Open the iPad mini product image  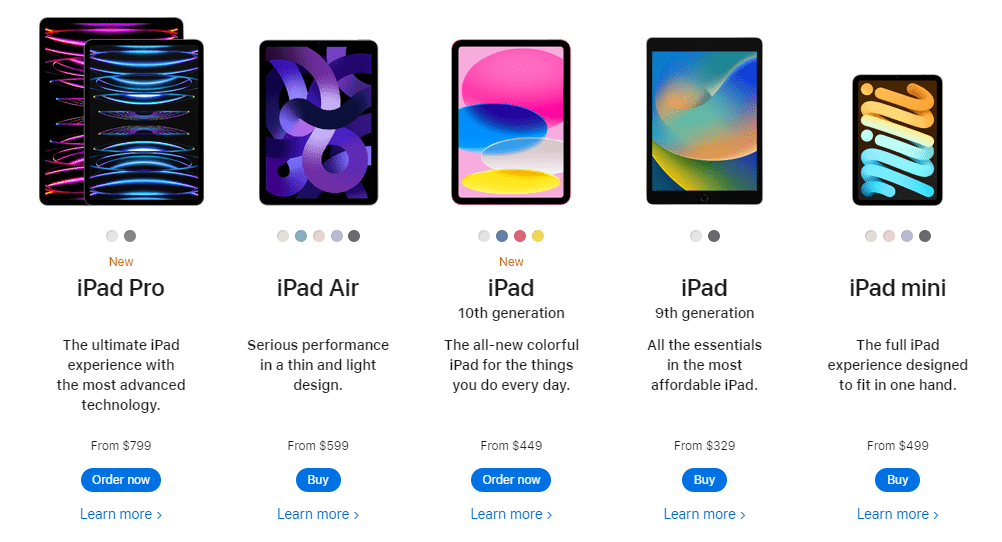click(x=897, y=140)
